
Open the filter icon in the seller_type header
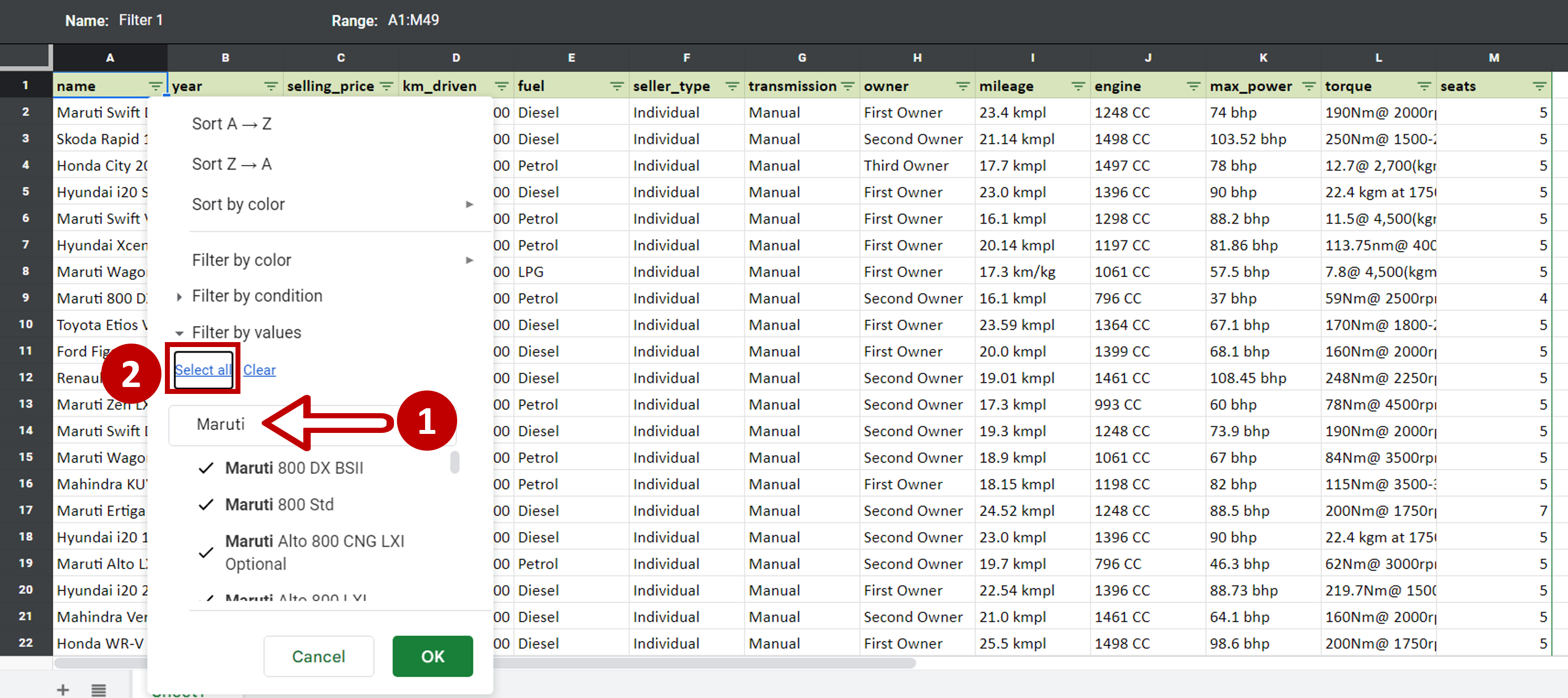click(732, 86)
